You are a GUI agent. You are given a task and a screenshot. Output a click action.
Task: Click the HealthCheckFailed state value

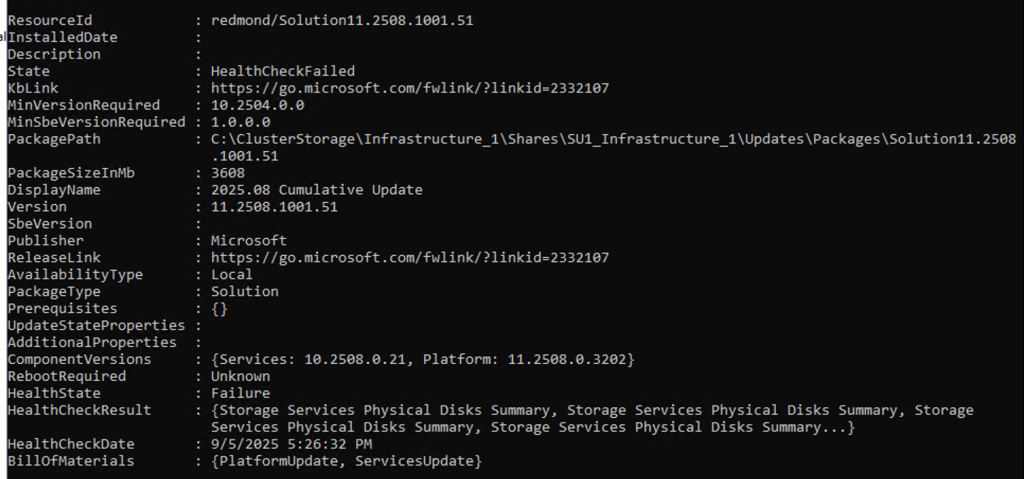coord(280,71)
